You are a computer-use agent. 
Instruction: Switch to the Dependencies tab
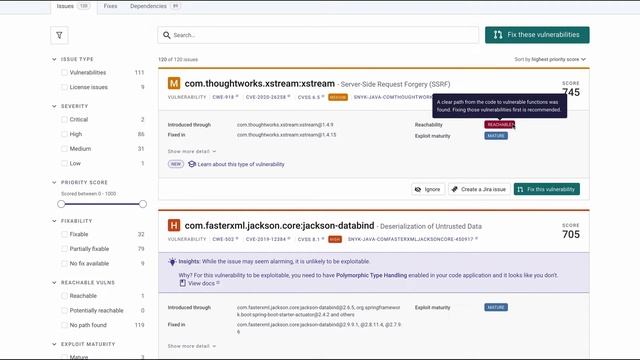155,6
